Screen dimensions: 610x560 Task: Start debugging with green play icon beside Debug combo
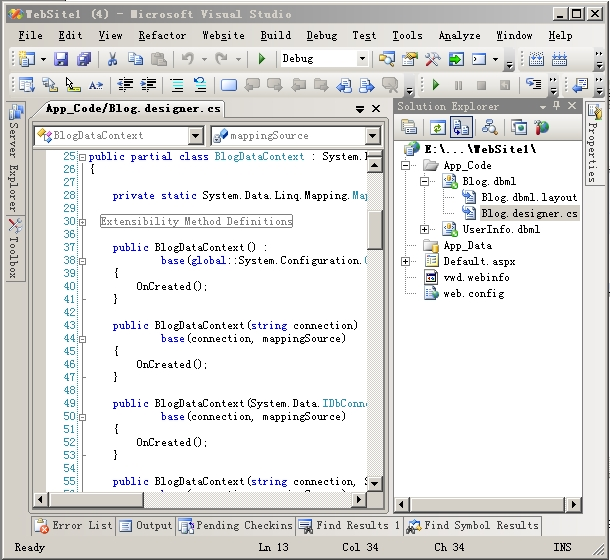point(262,59)
